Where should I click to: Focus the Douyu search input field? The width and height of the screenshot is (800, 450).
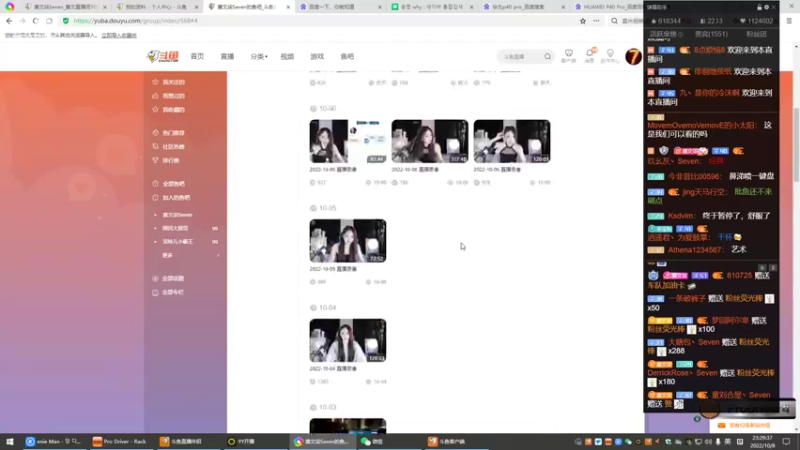pos(520,57)
